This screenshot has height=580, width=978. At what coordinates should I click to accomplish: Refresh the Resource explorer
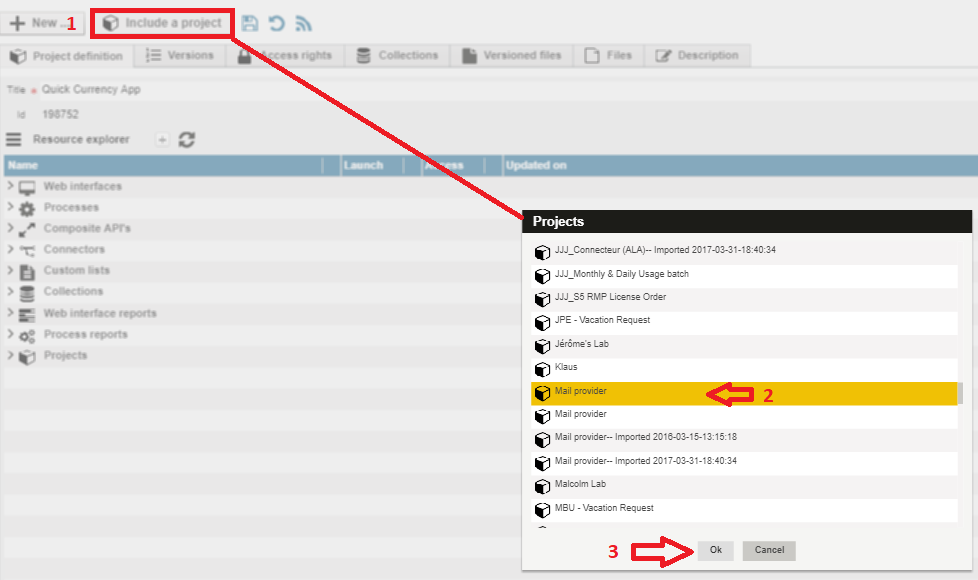(187, 140)
